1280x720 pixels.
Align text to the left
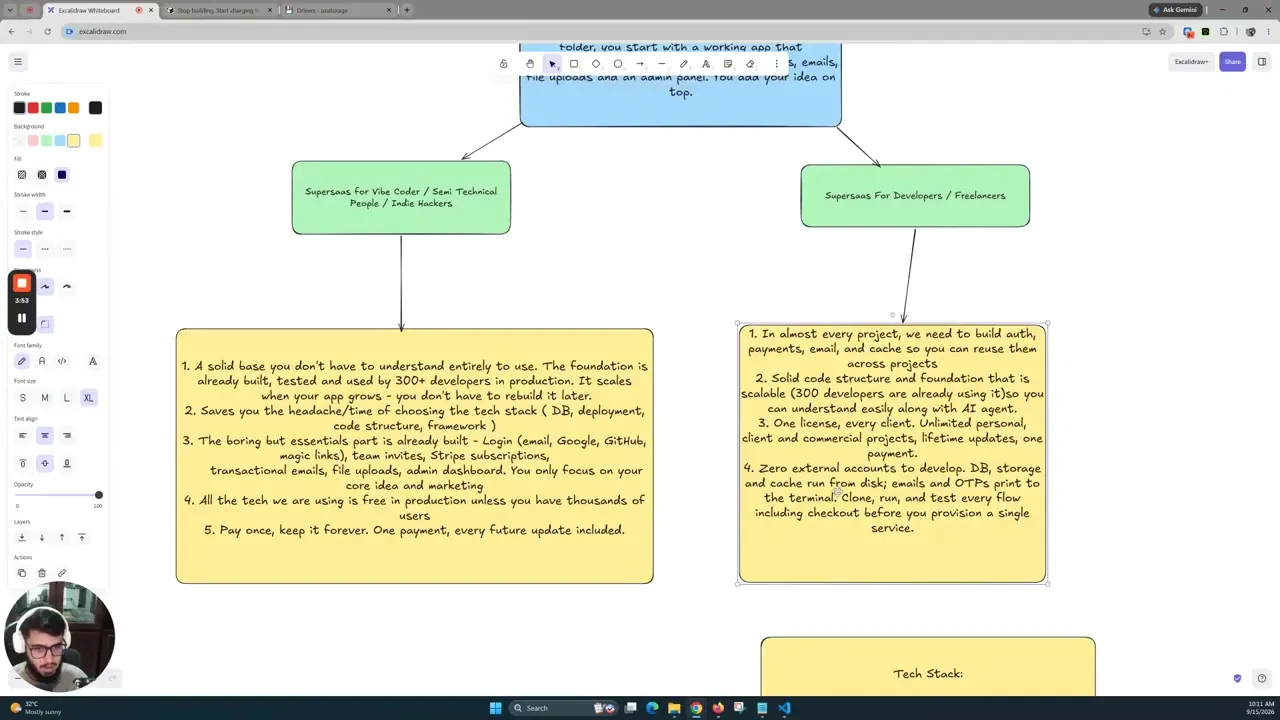[22, 435]
